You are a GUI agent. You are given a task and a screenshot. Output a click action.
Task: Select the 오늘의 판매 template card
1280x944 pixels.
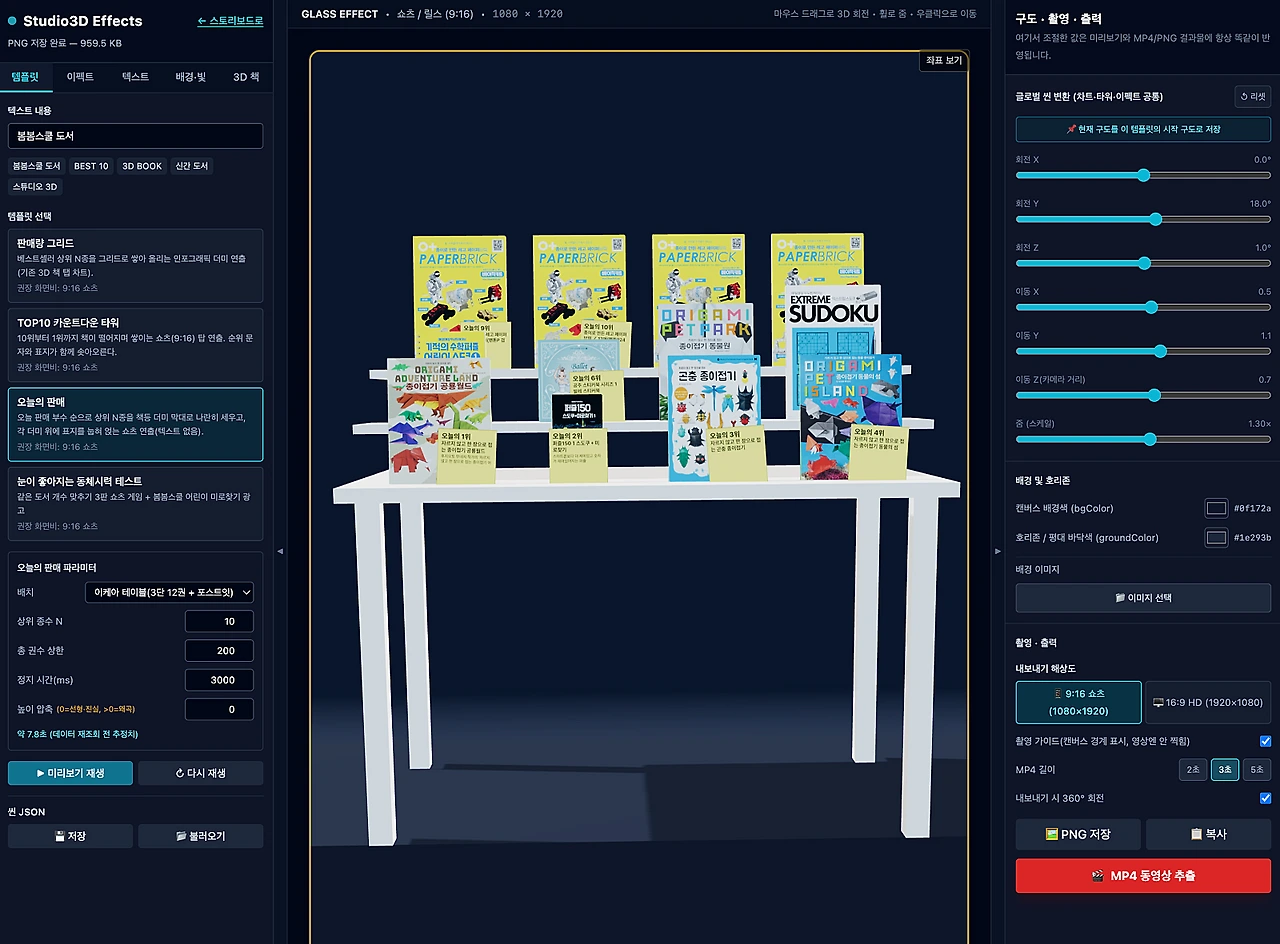pyautogui.click(x=136, y=424)
